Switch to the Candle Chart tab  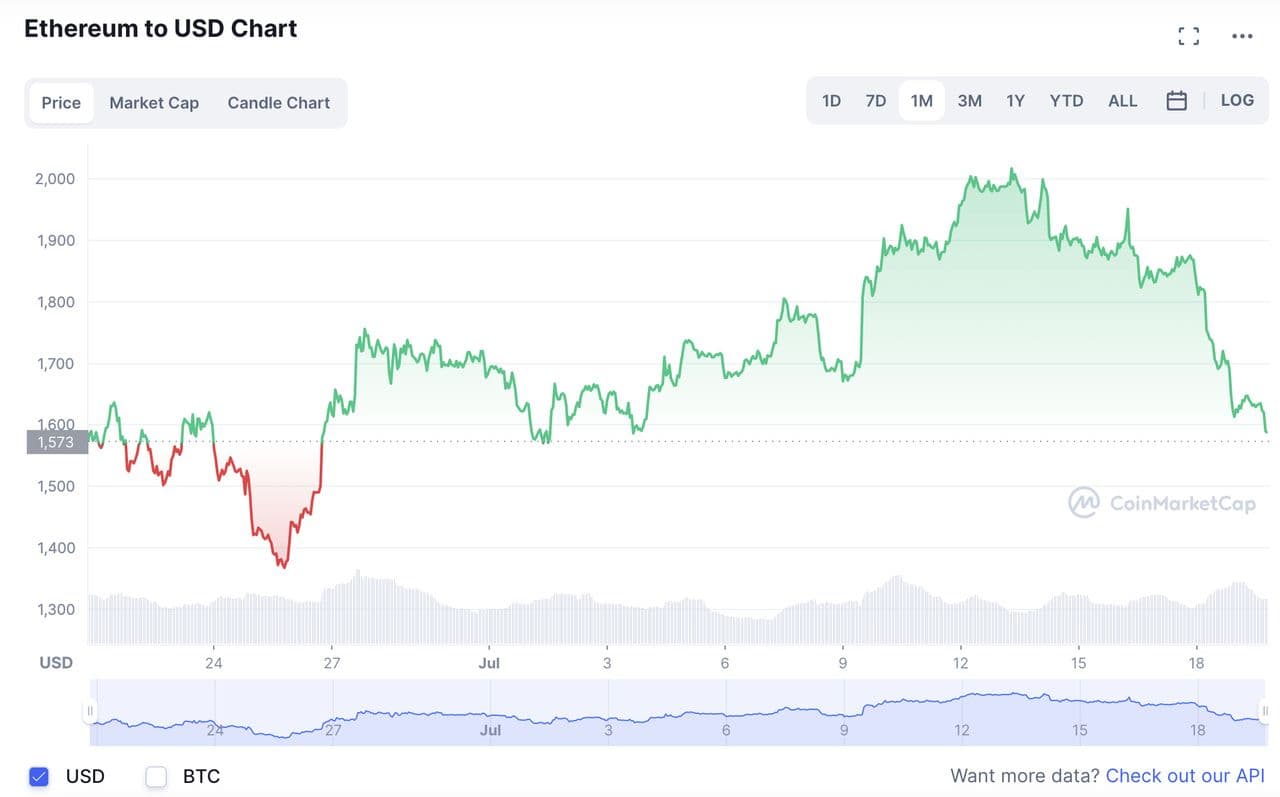click(279, 103)
